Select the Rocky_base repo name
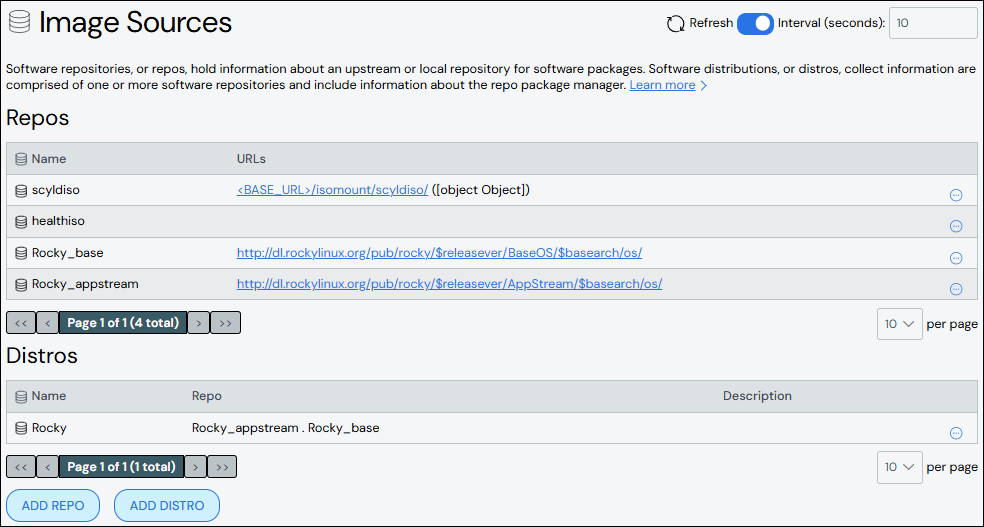The width and height of the screenshot is (984, 527). [x=68, y=253]
